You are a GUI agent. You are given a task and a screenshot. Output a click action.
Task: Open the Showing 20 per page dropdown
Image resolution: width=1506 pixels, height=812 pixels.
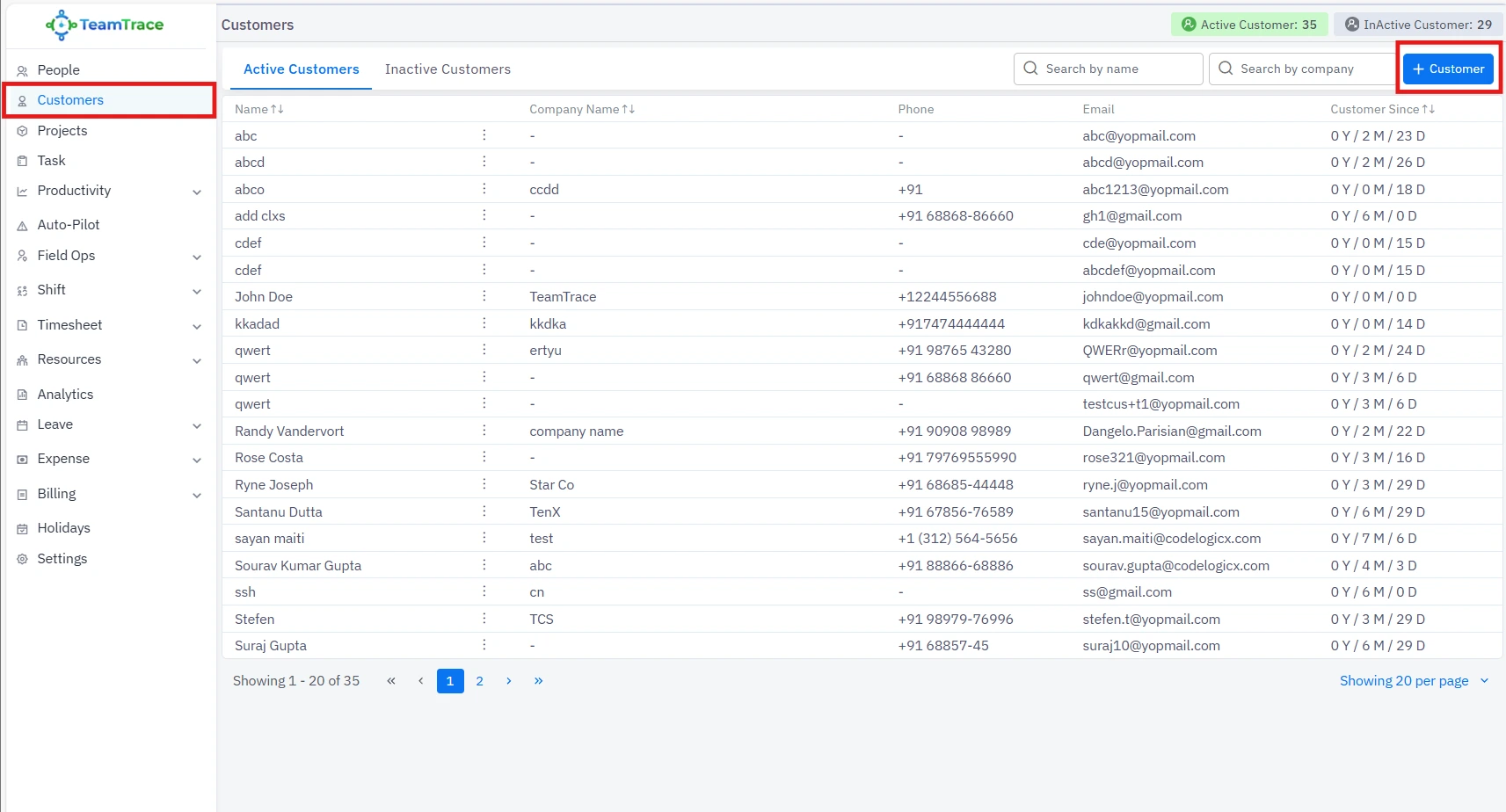pos(1414,681)
